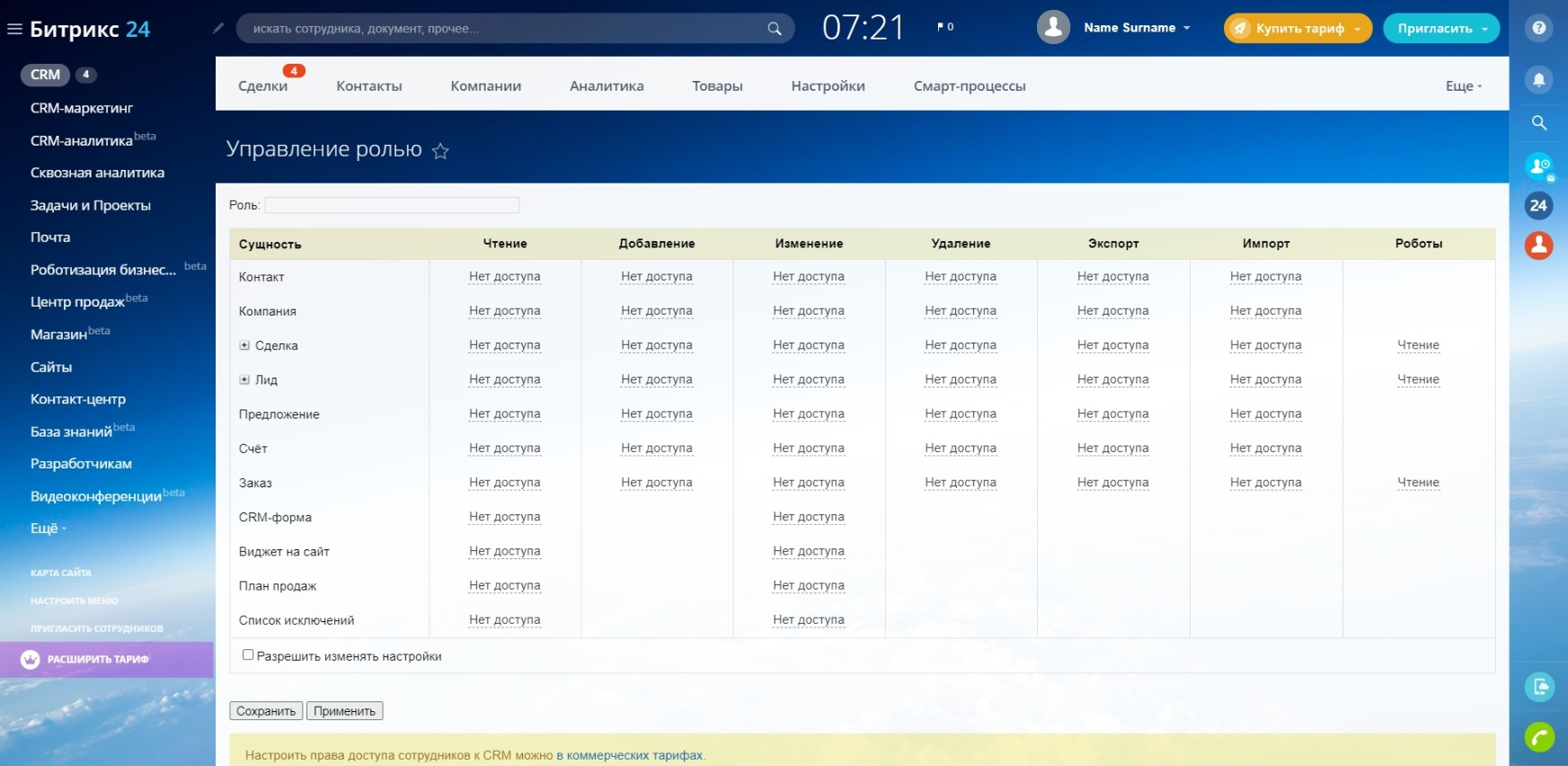Open the Сделки tab

[263, 86]
